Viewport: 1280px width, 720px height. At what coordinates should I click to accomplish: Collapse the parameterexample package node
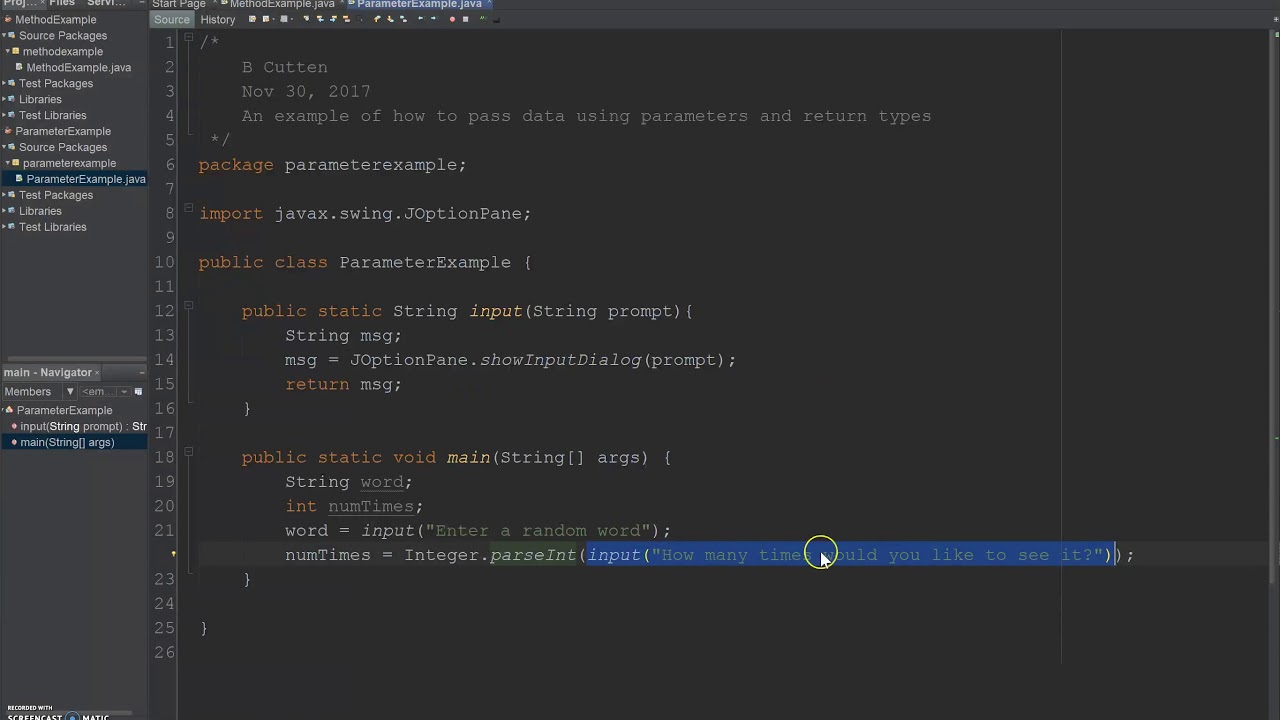[x=8, y=163]
